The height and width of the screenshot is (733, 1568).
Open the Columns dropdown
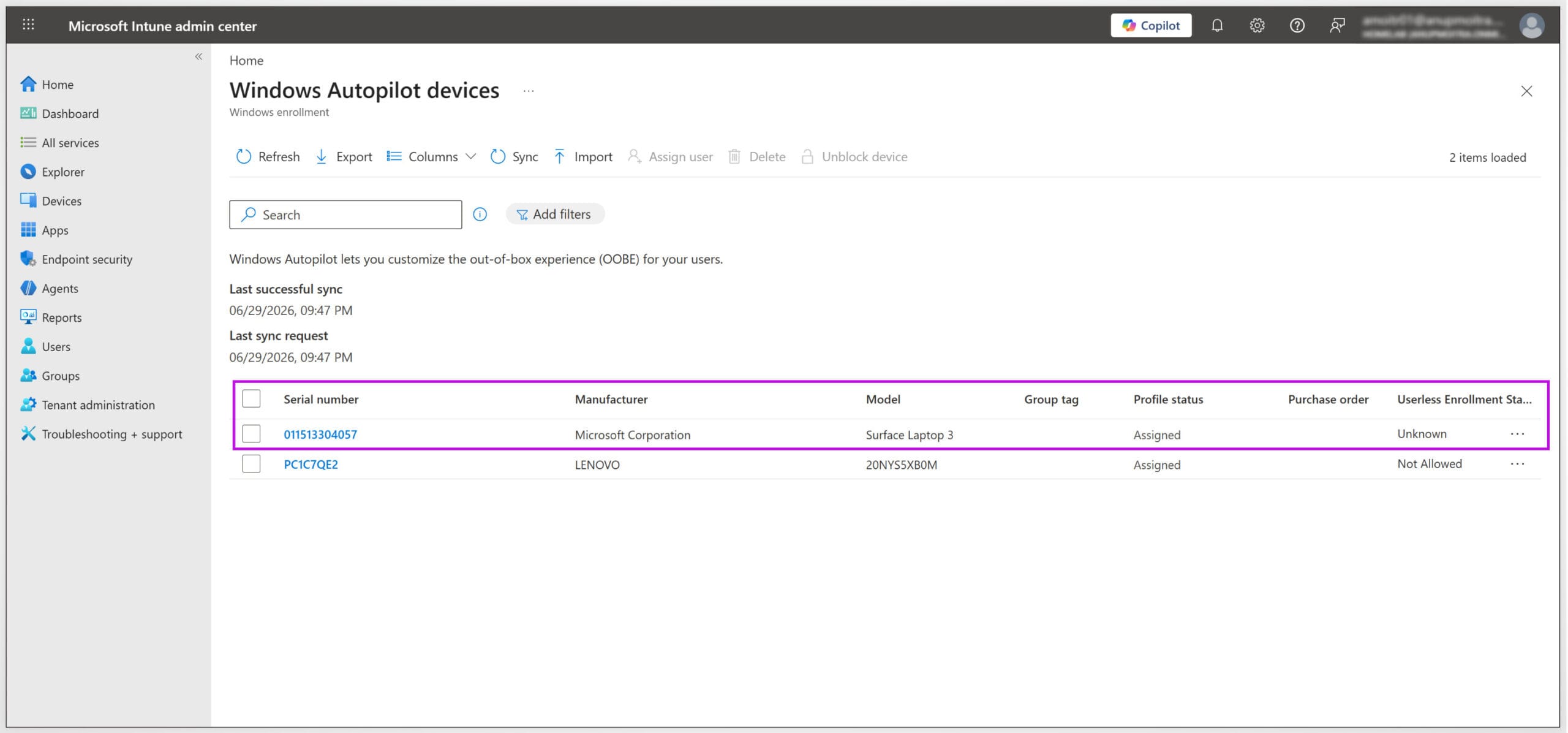click(431, 157)
